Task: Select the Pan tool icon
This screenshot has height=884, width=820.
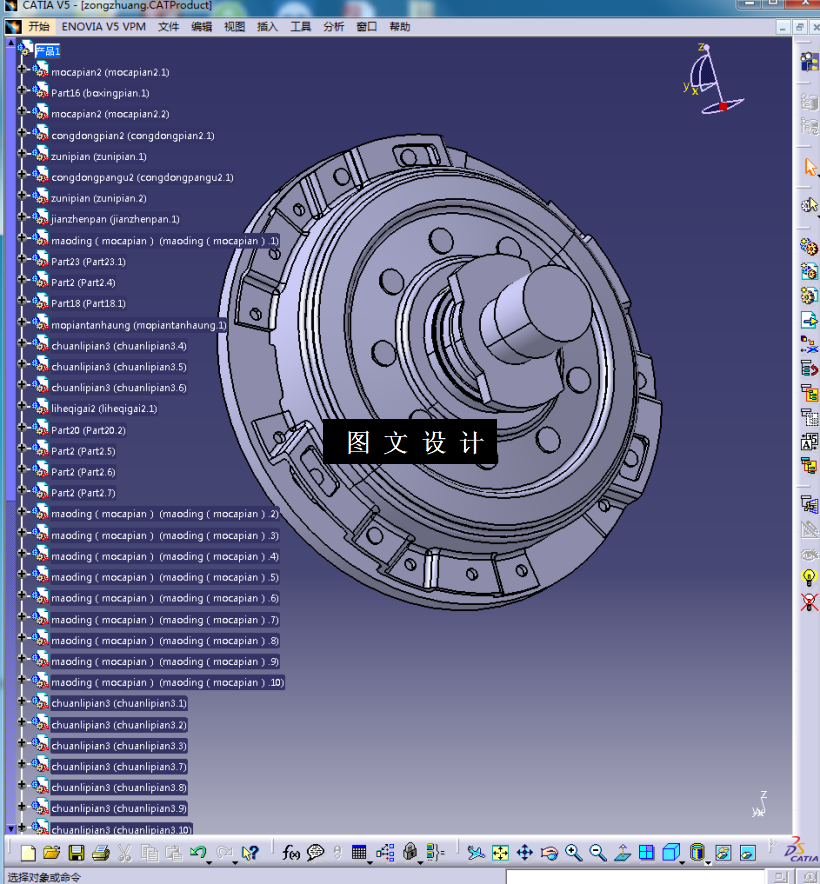Action: 524,852
